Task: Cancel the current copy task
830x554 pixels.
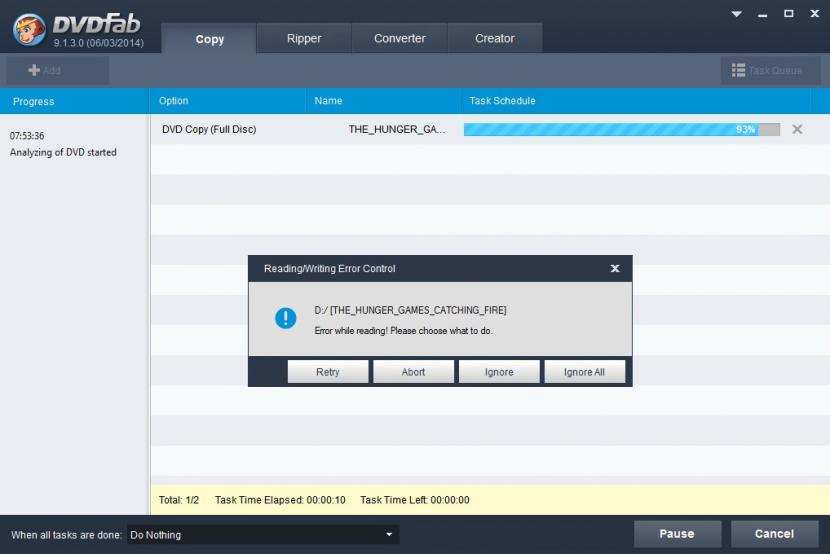Action: pos(774,534)
